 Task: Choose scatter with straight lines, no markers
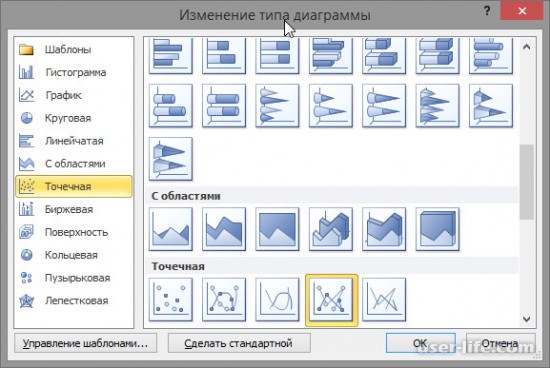[384, 300]
